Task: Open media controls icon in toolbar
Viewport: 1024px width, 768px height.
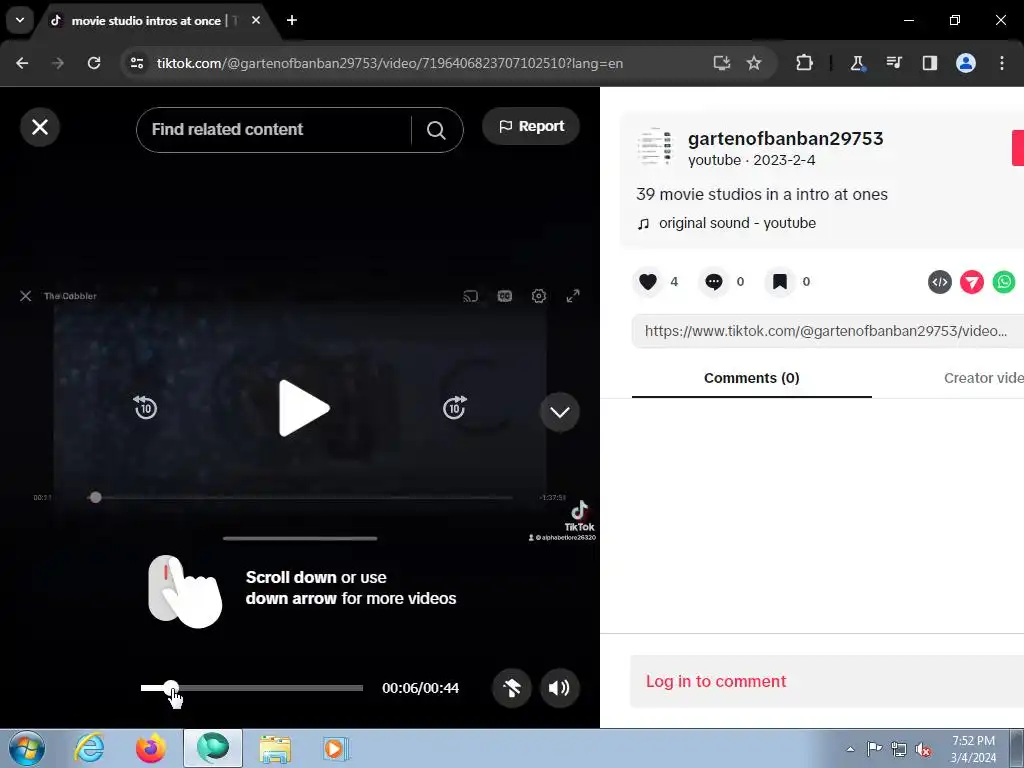Action: tap(893, 63)
